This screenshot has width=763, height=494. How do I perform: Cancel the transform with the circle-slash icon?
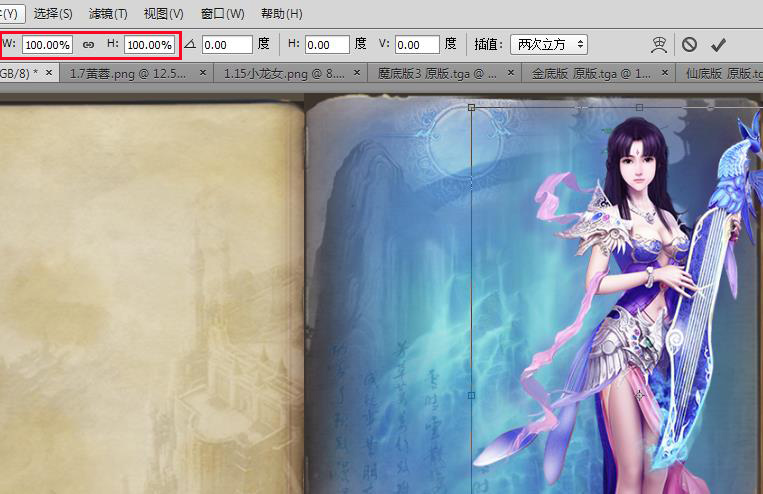pyautogui.click(x=689, y=45)
